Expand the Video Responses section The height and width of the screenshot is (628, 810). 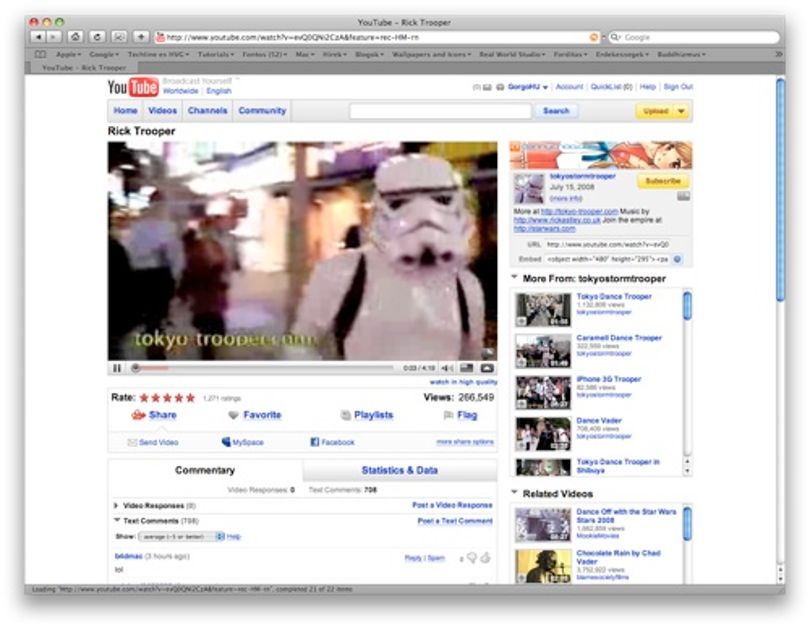coord(116,506)
